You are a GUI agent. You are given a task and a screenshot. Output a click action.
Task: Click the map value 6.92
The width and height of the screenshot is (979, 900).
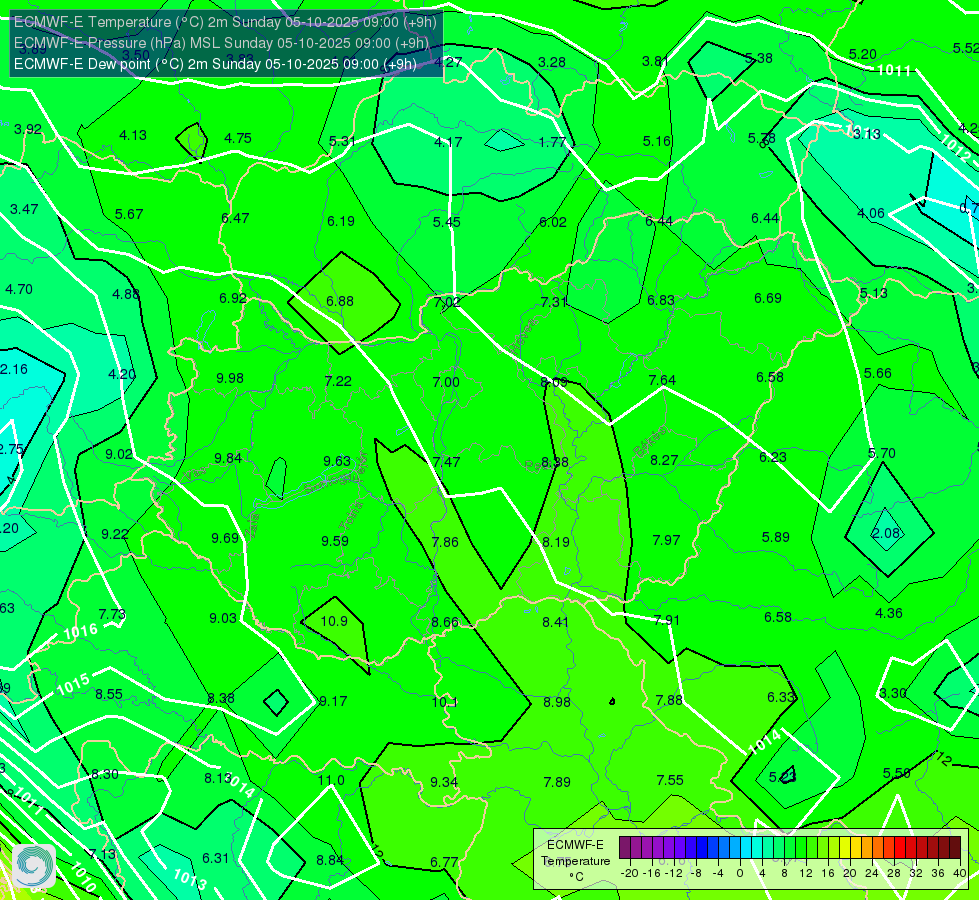click(x=232, y=299)
